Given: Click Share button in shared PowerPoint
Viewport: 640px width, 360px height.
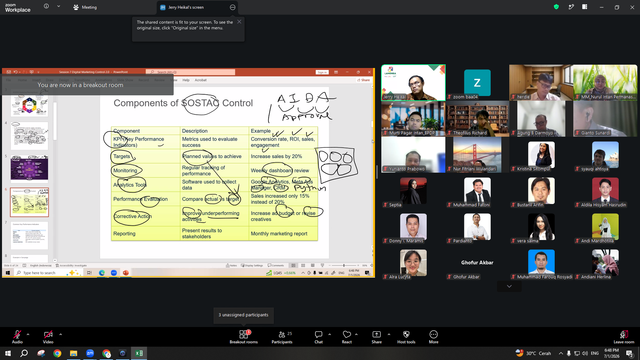Looking at the screenshot, I should tap(363, 80).
